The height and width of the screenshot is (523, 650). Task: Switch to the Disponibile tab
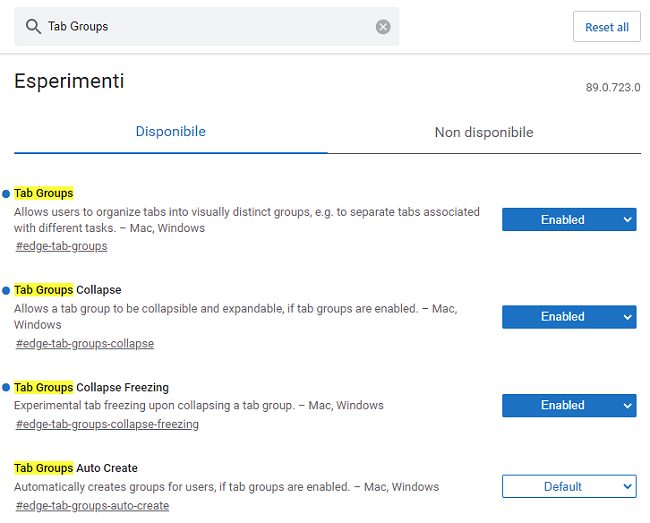[170, 131]
